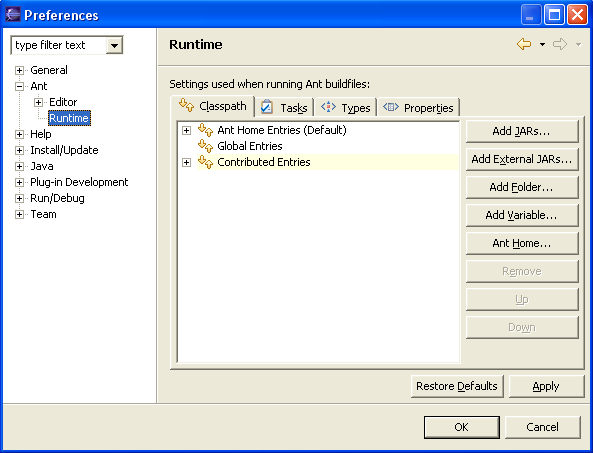Select Runtime under Ant
The width and height of the screenshot is (593, 453).
(x=69, y=118)
